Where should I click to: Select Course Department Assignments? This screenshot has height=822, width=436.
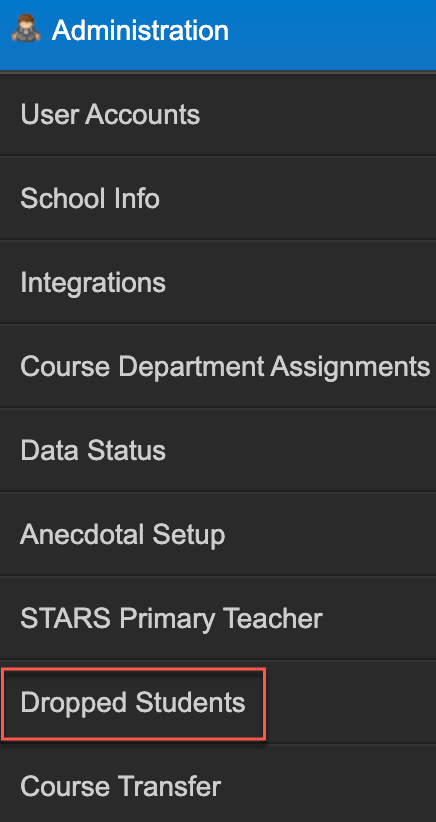pos(225,367)
